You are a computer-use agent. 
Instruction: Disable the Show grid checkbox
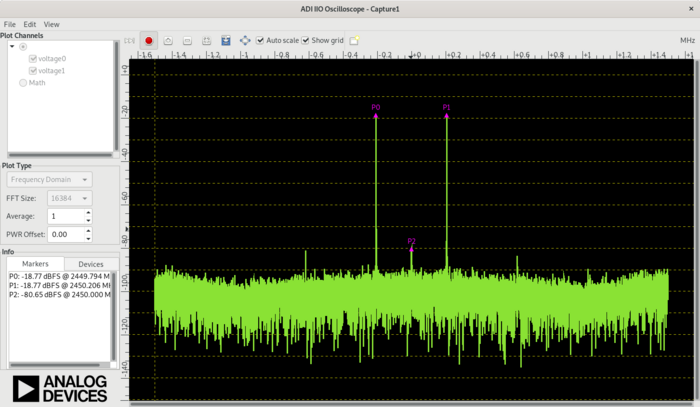(306, 41)
